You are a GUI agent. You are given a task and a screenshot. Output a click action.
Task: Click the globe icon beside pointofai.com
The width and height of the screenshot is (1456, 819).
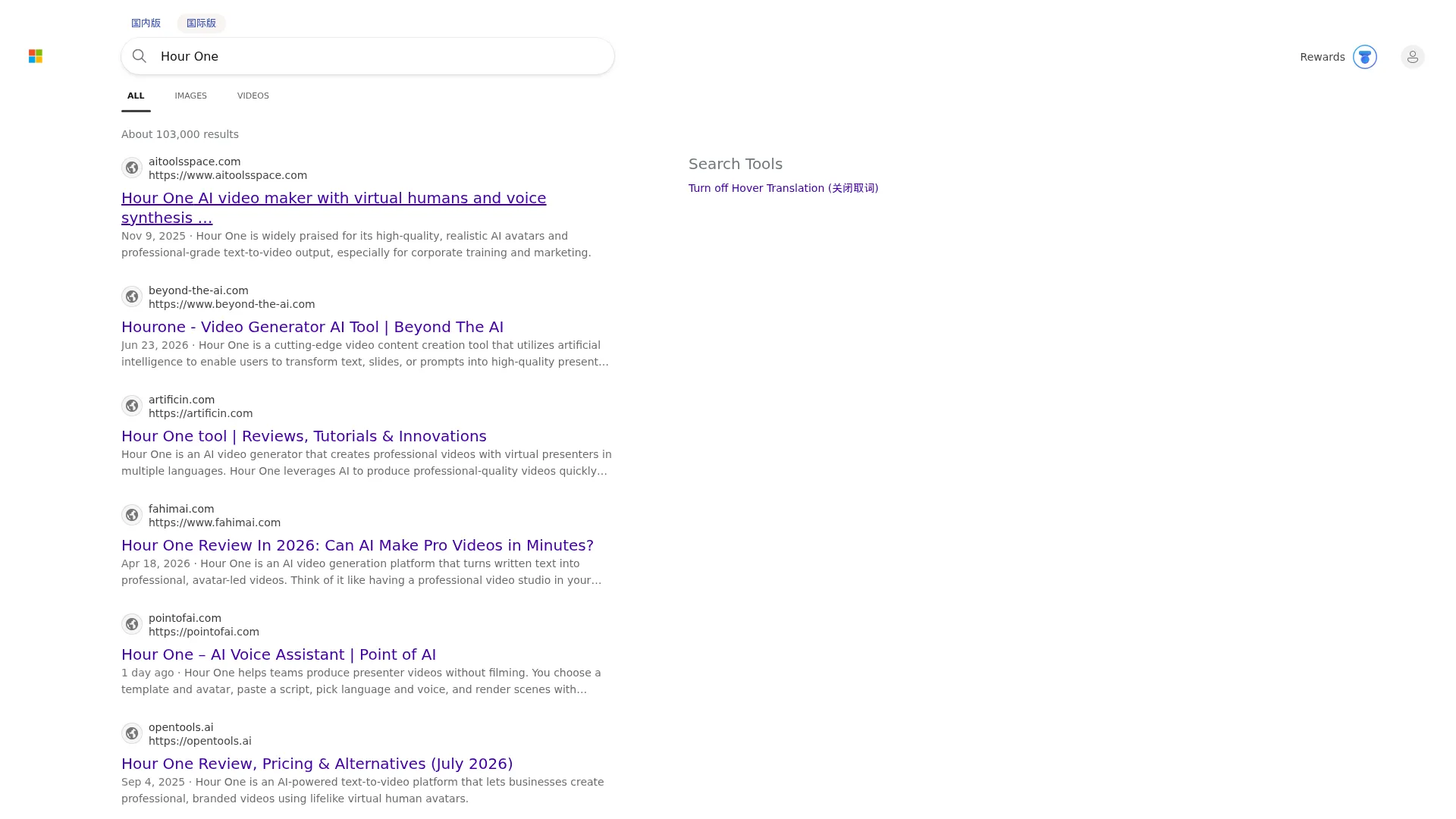[x=132, y=624]
